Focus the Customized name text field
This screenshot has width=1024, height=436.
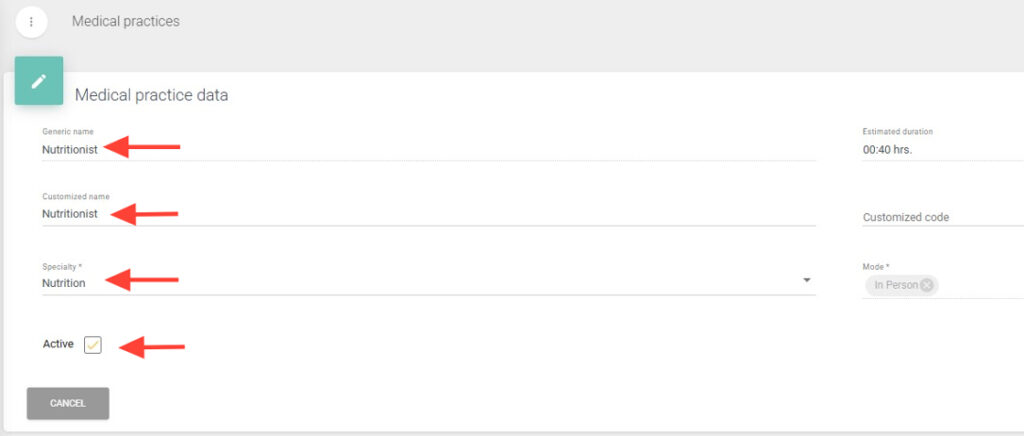400,214
